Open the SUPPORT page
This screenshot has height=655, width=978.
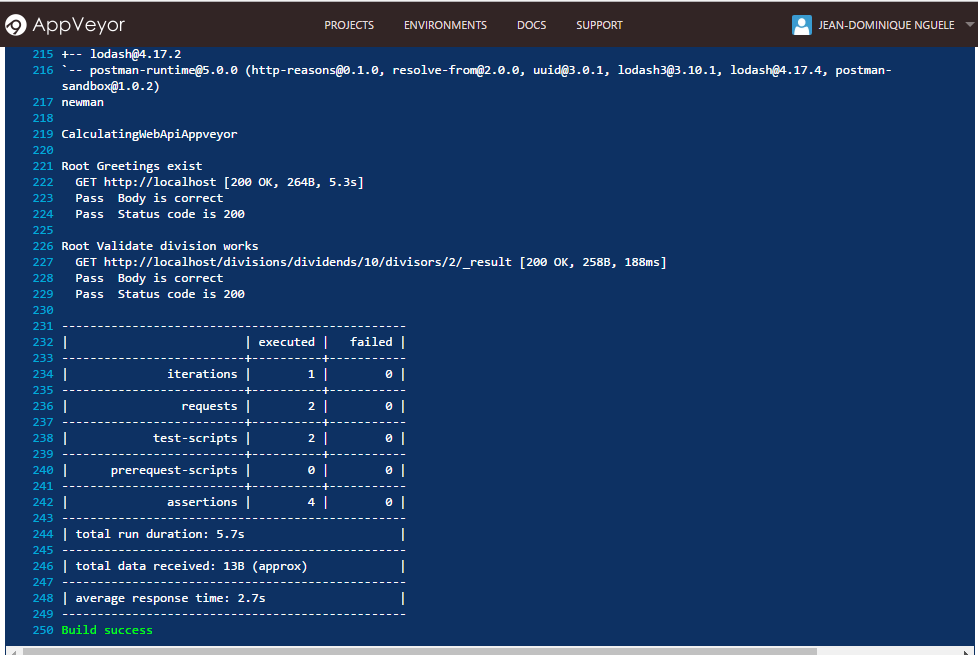pos(599,25)
